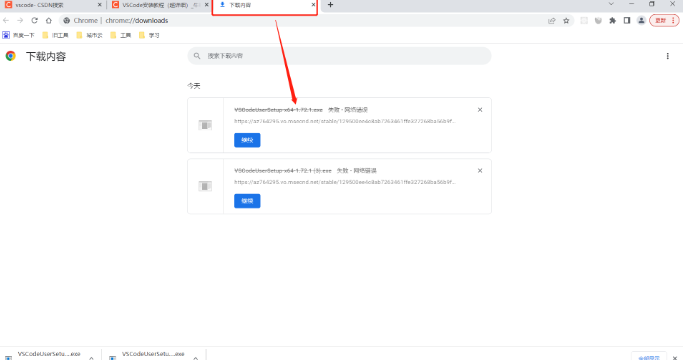Viewport: 683px width, 360px height.
Task: Click the browser back arrow
Action: pyautogui.click(x=6, y=20)
